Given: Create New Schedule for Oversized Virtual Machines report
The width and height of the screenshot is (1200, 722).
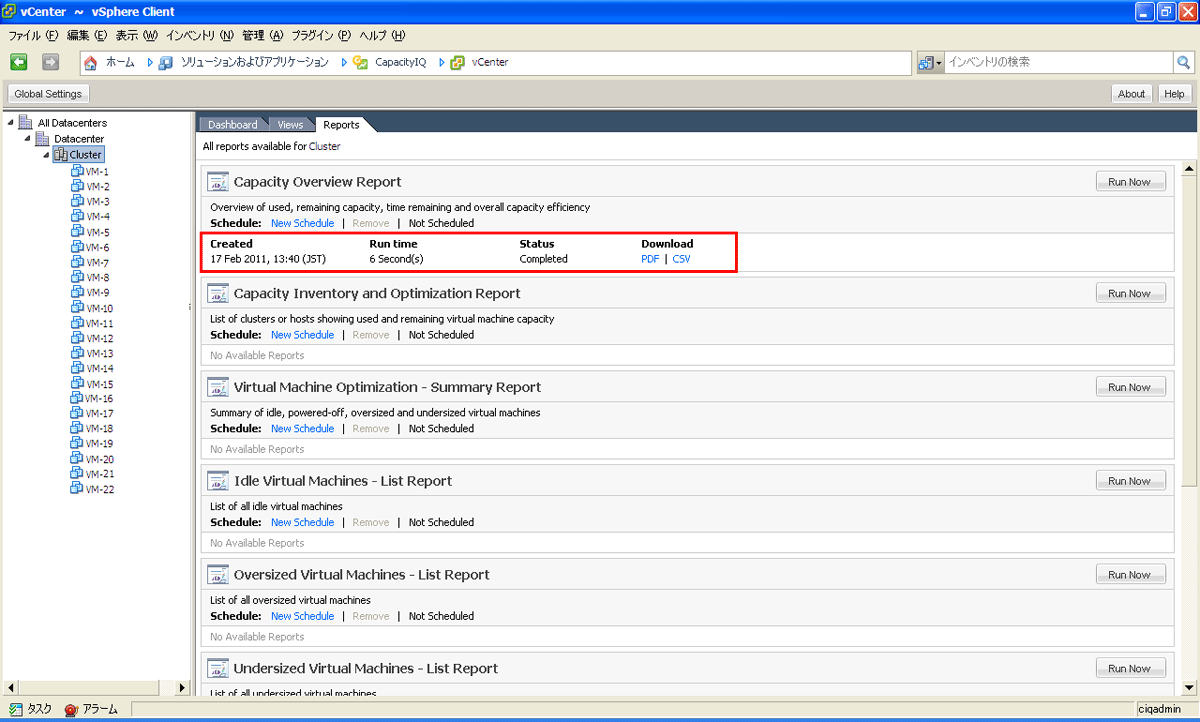Looking at the screenshot, I should pyautogui.click(x=302, y=616).
